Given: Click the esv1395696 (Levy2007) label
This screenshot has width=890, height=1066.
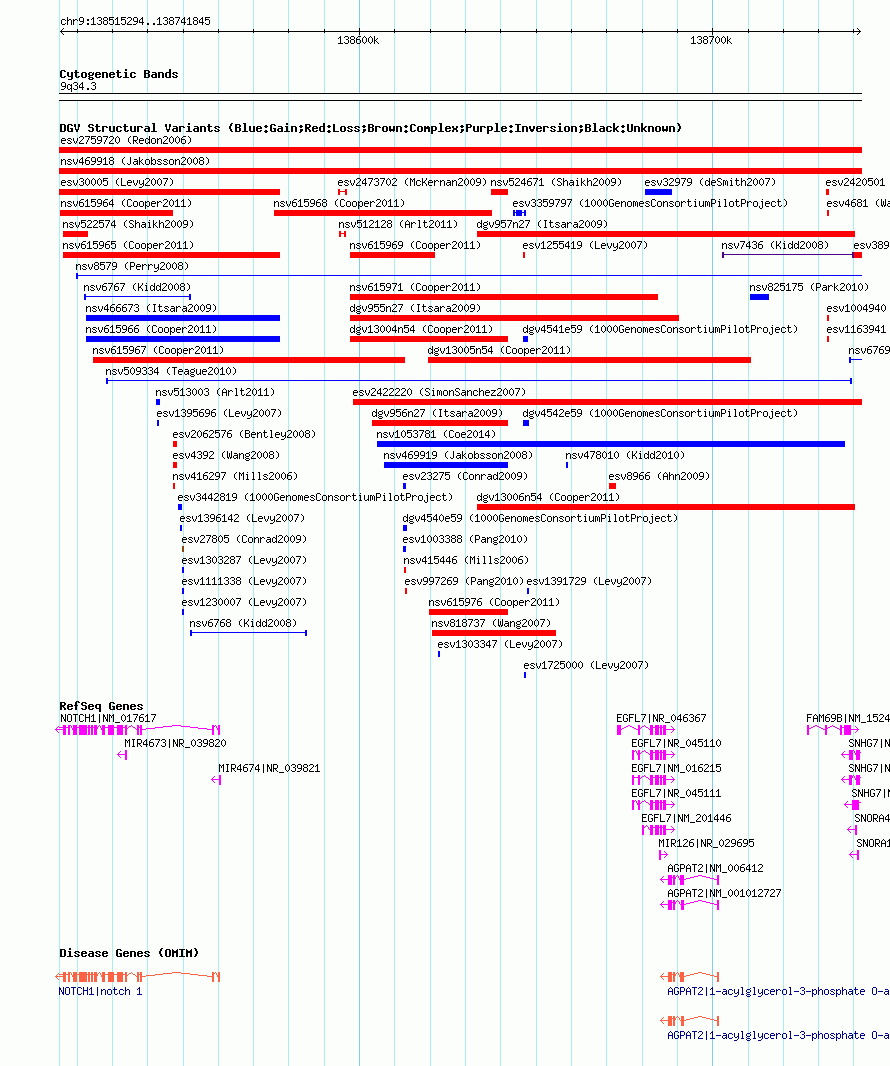Looking at the screenshot, I should click(x=219, y=414).
